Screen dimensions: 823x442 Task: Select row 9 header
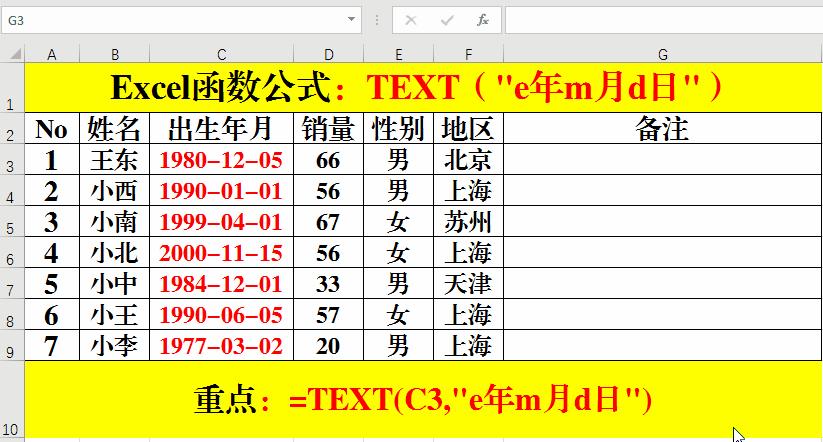coord(12,345)
